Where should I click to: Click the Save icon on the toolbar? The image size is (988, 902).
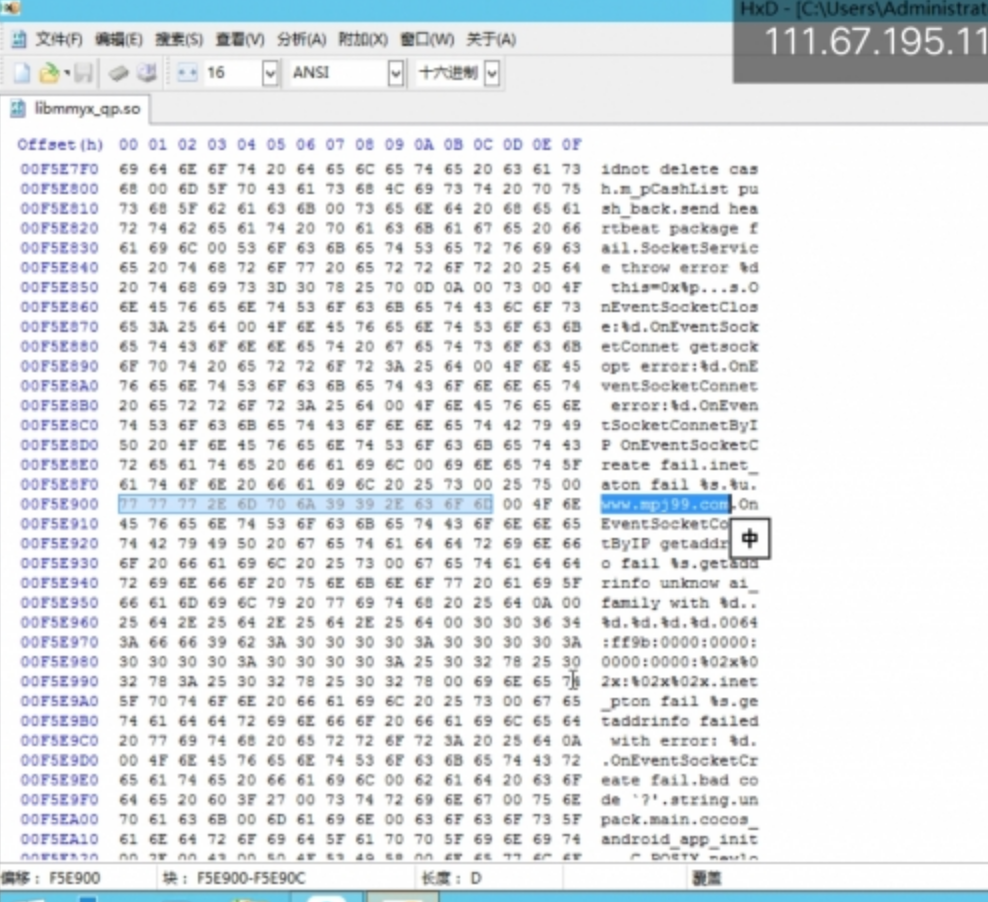coord(84,72)
